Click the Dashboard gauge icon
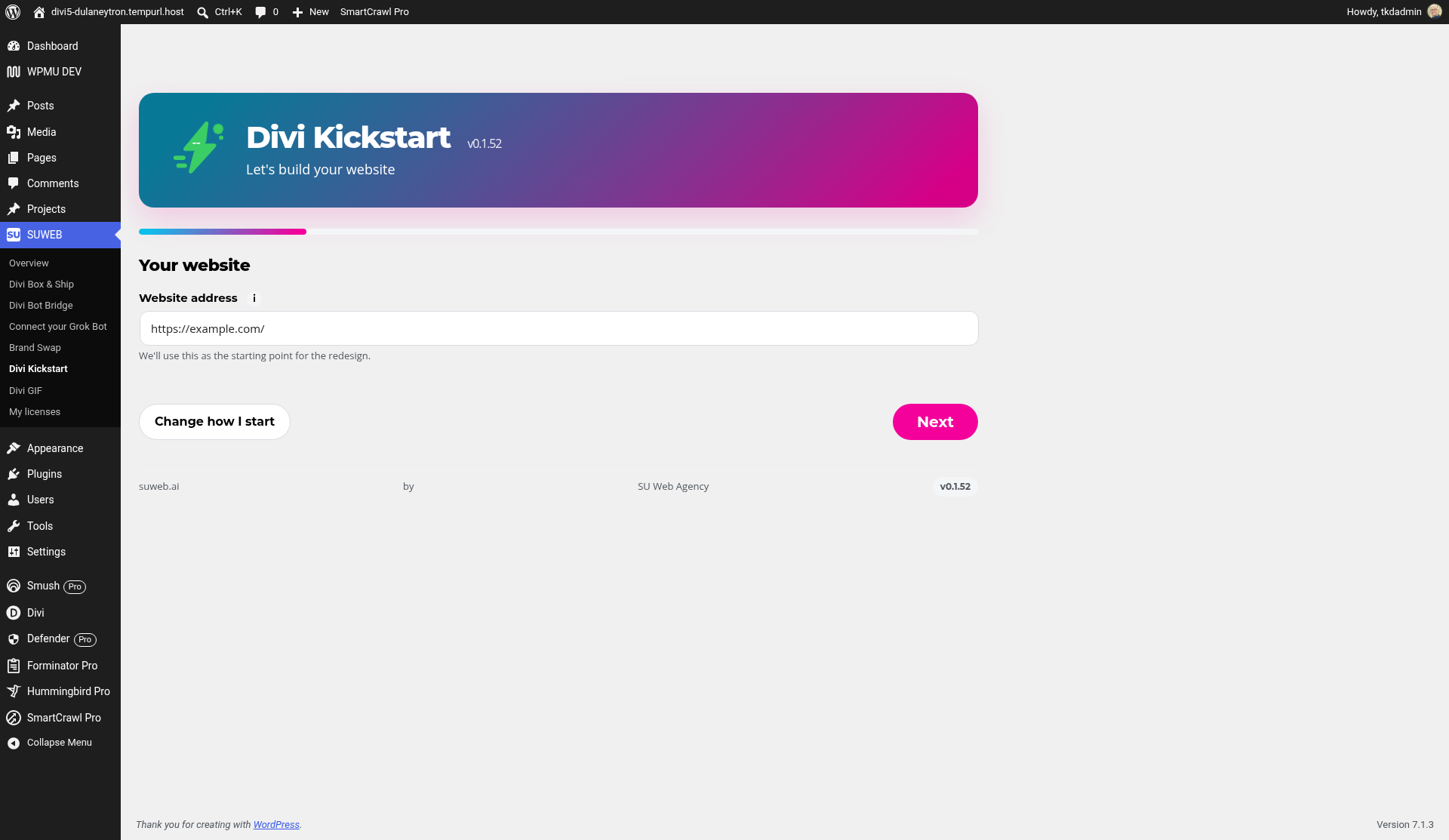The image size is (1449, 840). (x=14, y=46)
